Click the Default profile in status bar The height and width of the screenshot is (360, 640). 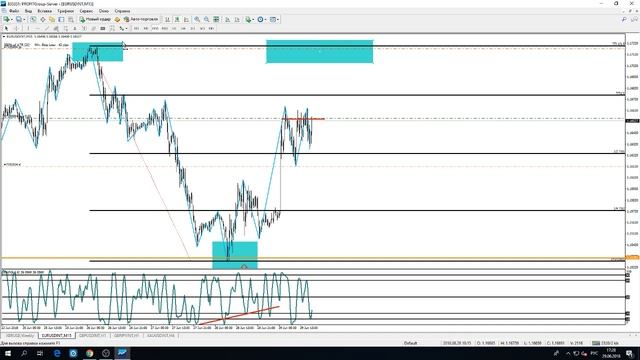(410, 343)
